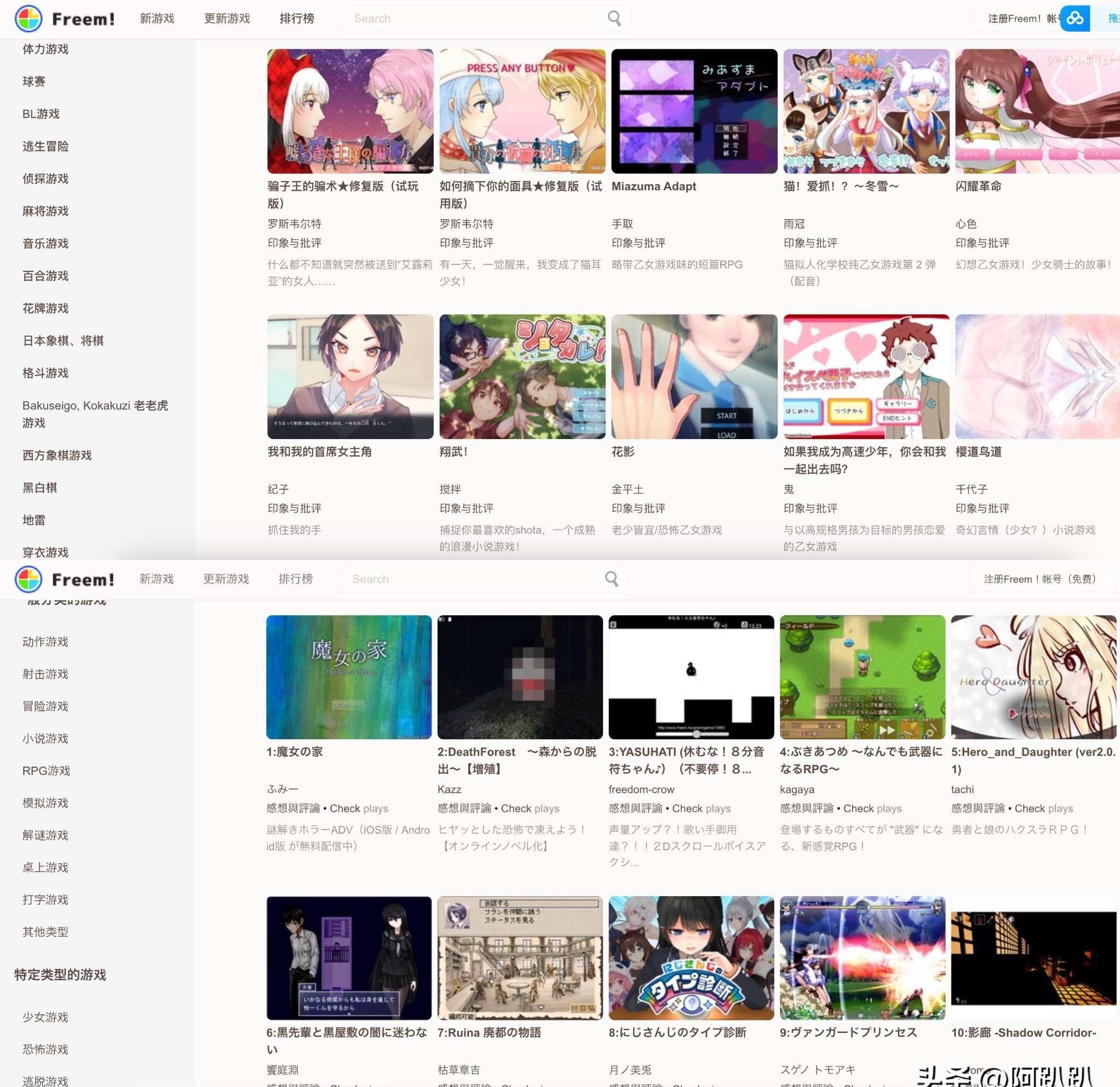Click author name Kazz
Viewport: 1120px width, 1087px height.
(x=449, y=790)
